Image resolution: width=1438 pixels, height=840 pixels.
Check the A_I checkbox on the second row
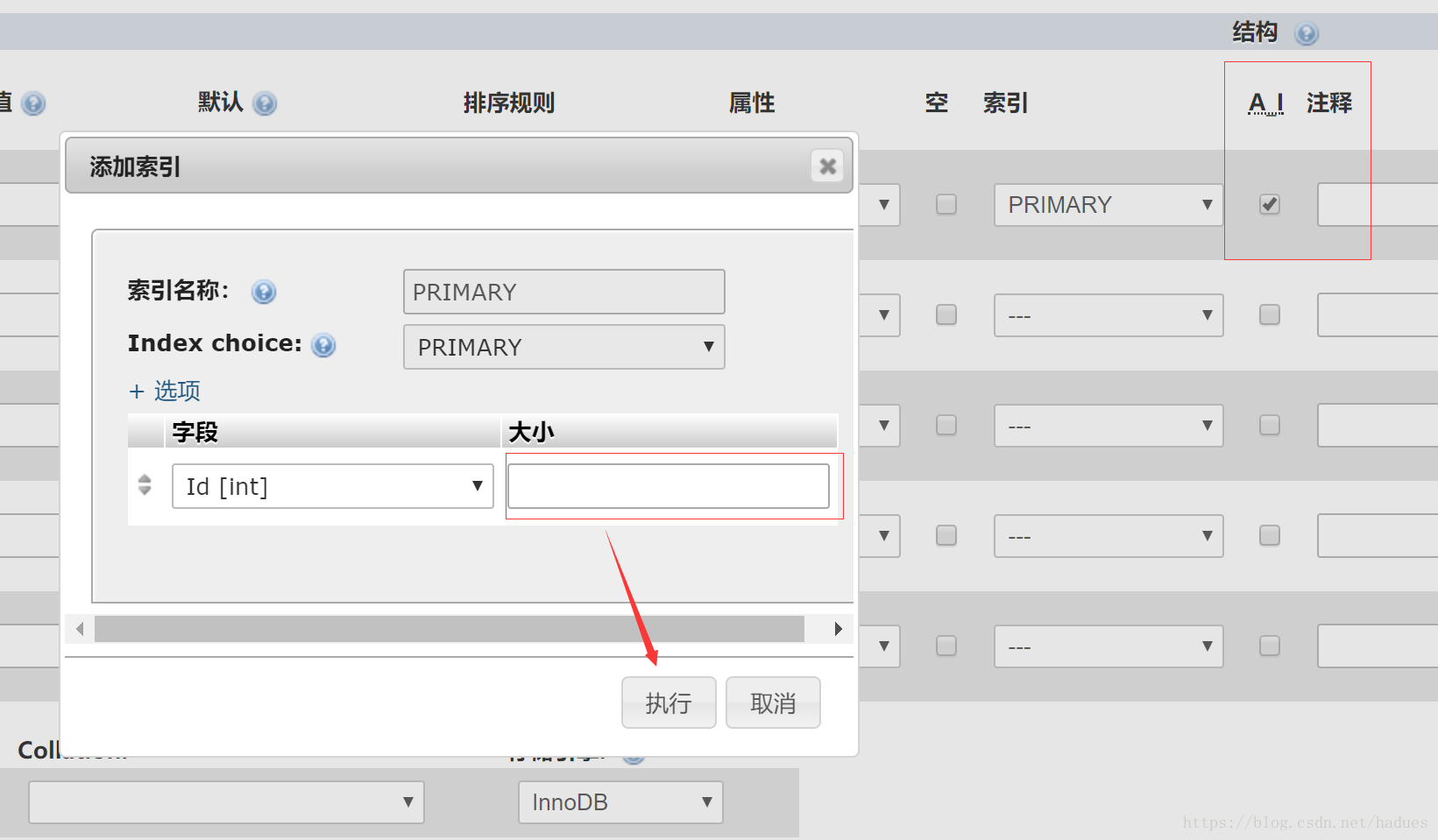point(1269,314)
